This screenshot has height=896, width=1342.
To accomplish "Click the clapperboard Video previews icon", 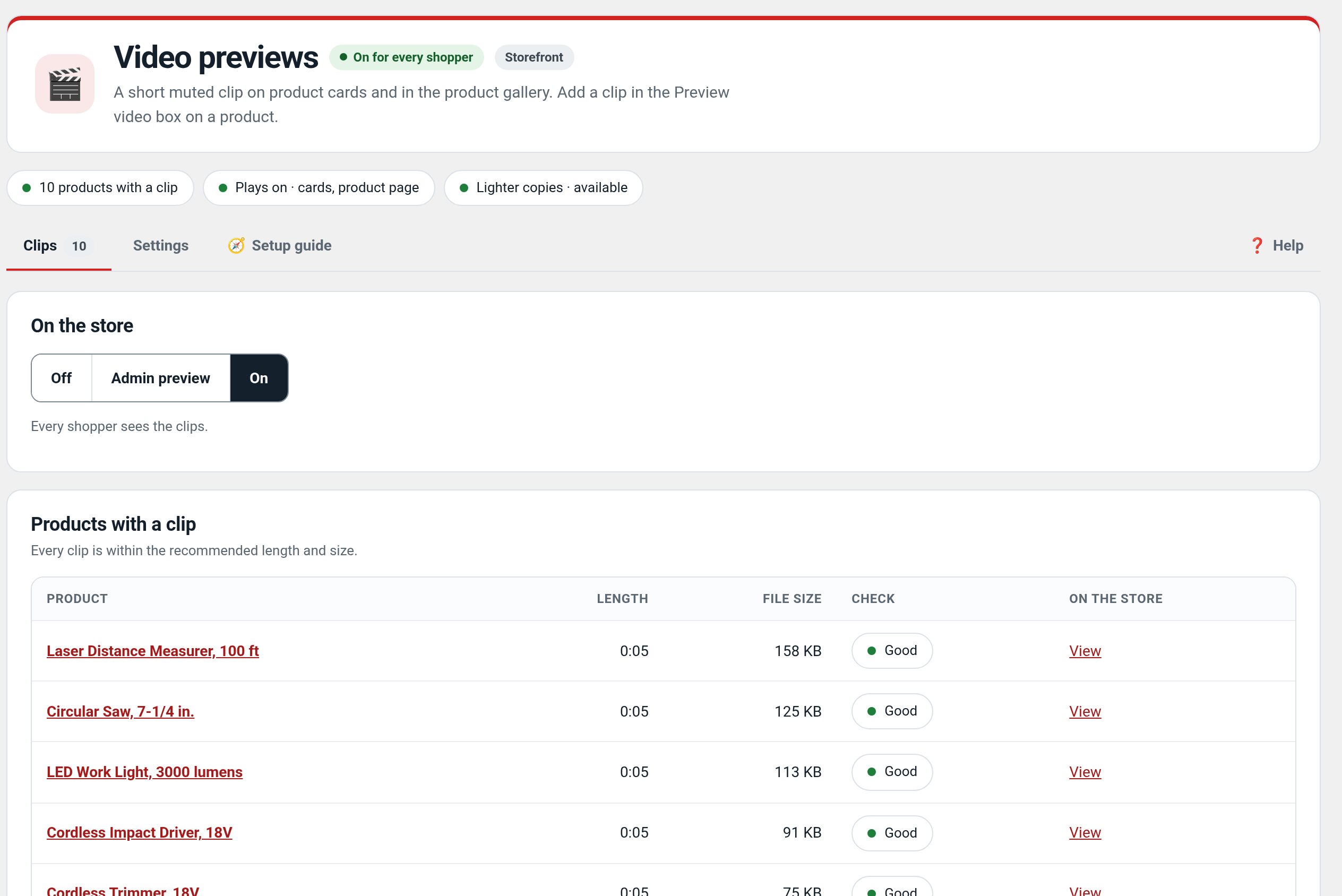I will pyautogui.click(x=65, y=83).
